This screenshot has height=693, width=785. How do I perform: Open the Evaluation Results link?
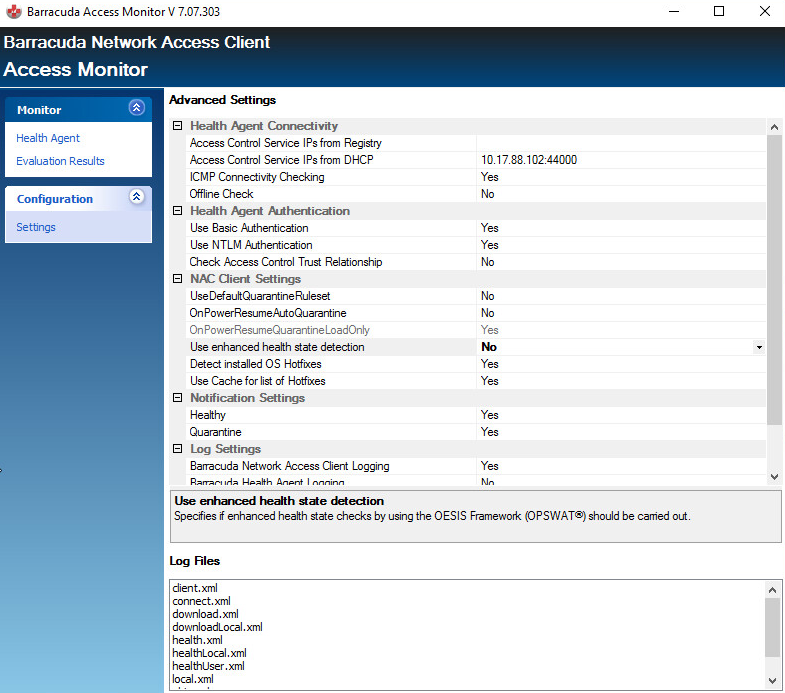pyautogui.click(x=60, y=161)
